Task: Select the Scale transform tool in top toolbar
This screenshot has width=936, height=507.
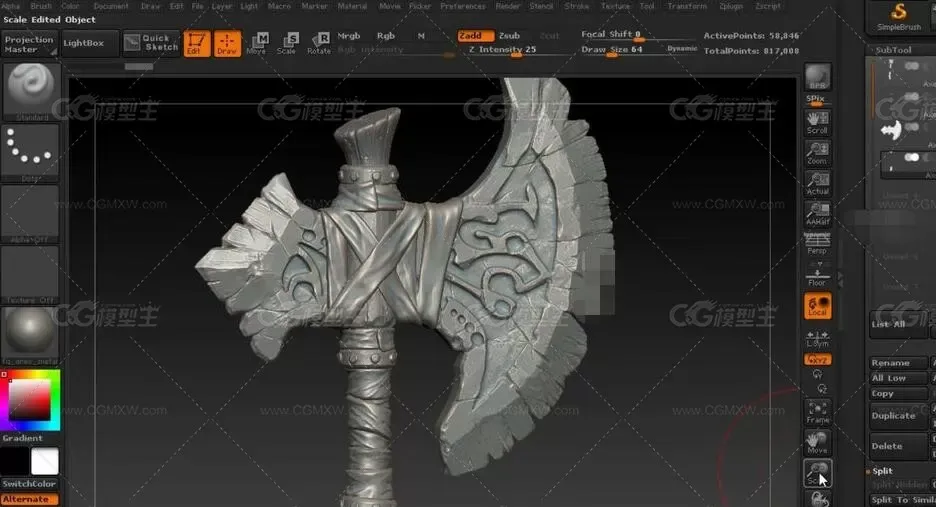Action: [x=288, y=44]
